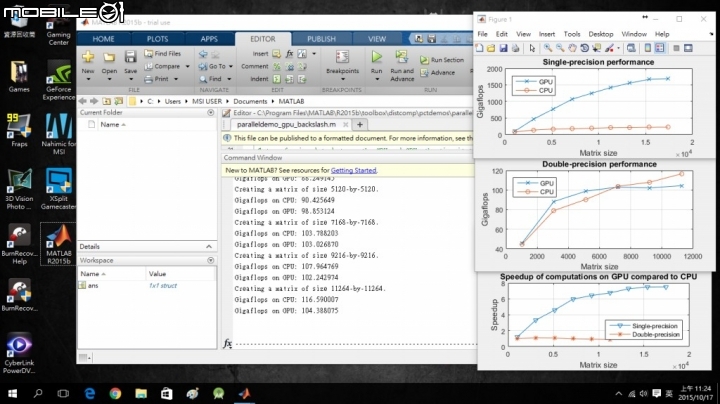The width and height of the screenshot is (720, 404).
Task: Click New Figure icon in Figure 1 toolbar
Action: pyautogui.click(x=479, y=48)
